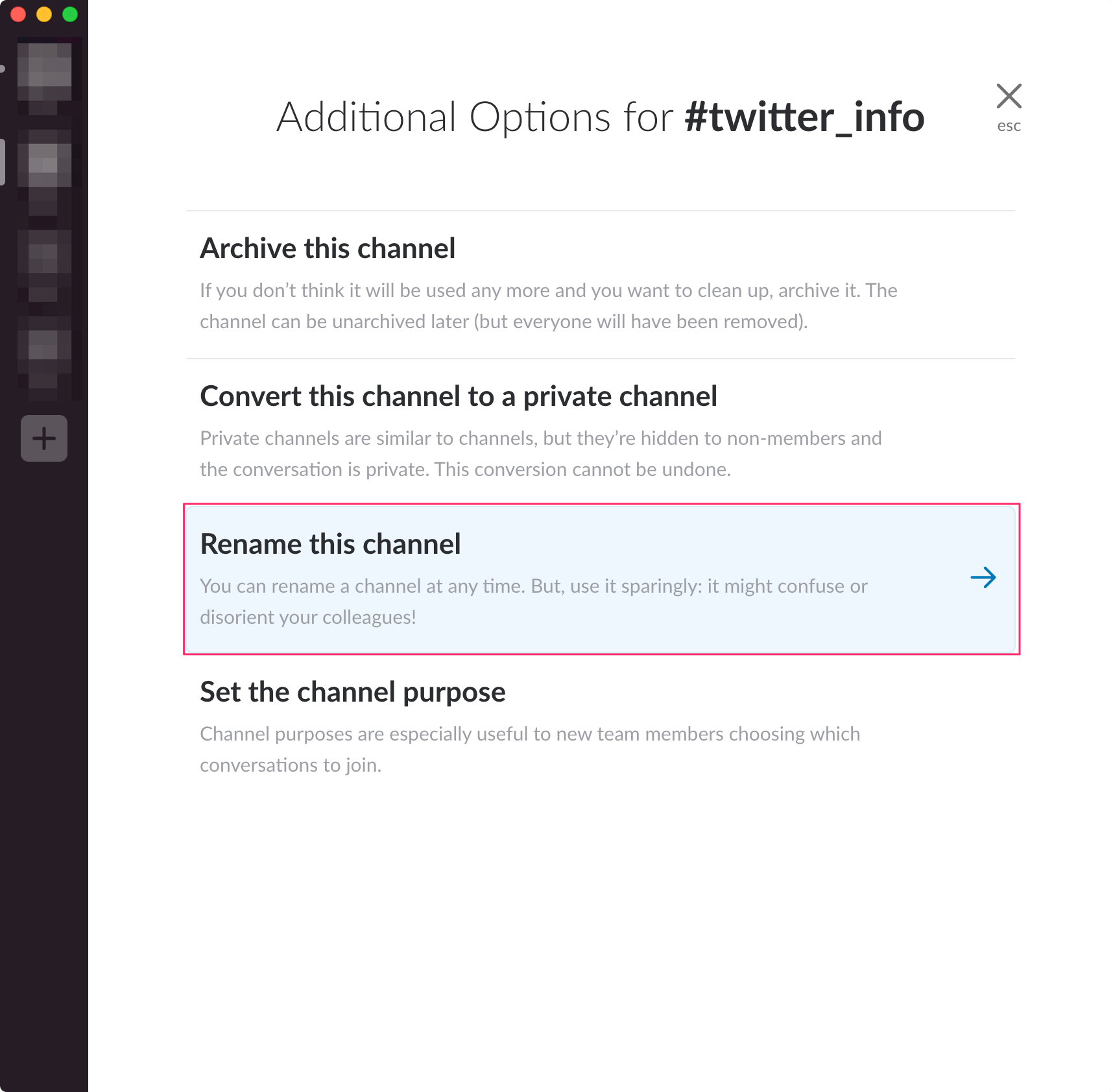The height and width of the screenshot is (1092, 1113).
Task: Click the blue arrow on Rename row
Action: pos(983,577)
